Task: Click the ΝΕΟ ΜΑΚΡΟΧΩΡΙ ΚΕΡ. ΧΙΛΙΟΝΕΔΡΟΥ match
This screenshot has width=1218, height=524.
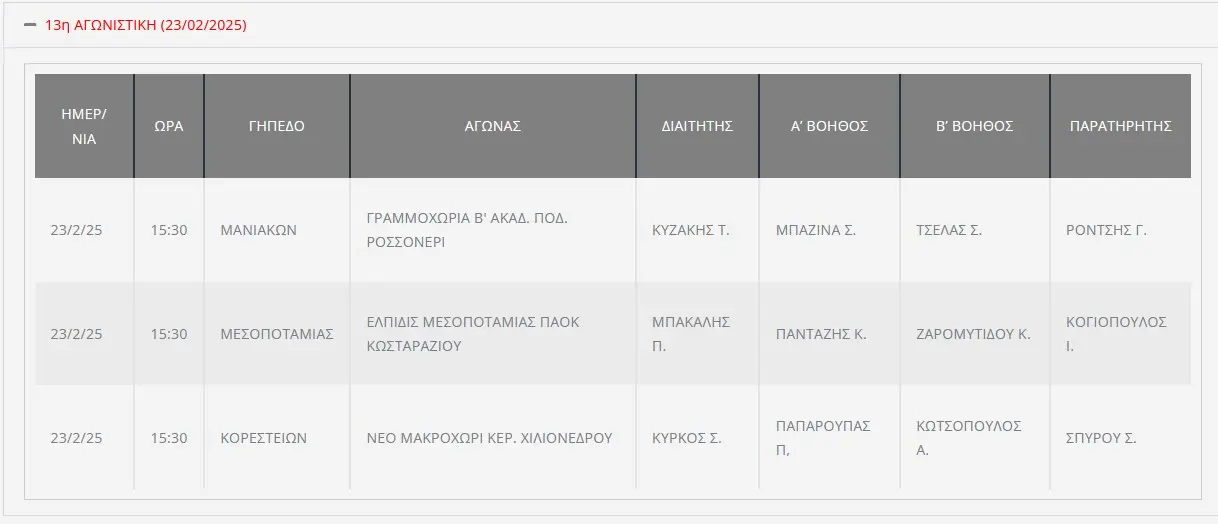Action: pos(490,438)
